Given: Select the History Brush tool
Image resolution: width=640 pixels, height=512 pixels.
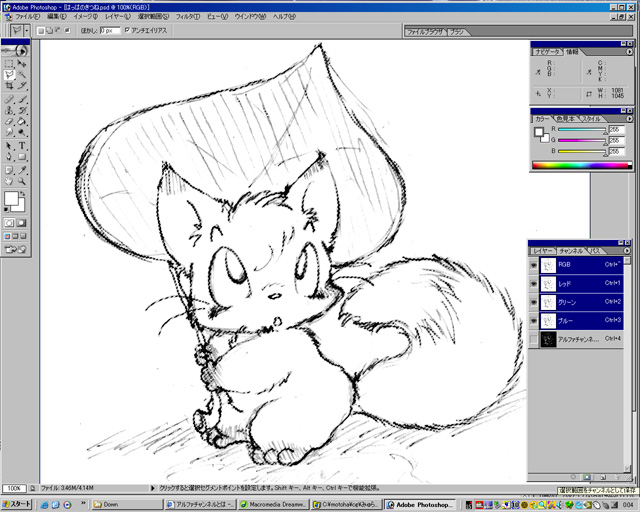Looking at the screenshot, I should coord(22,110).
